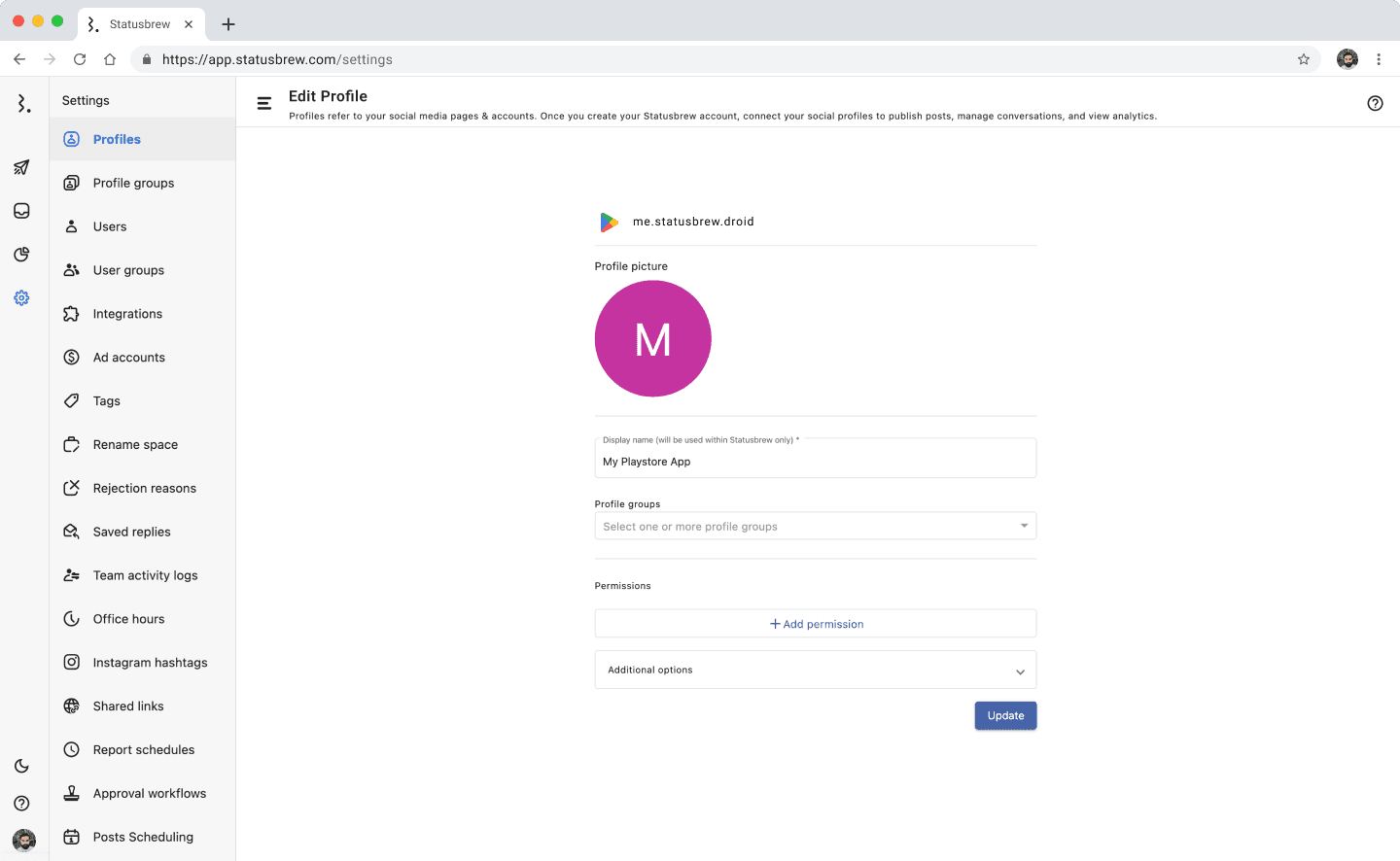This screenshot has height=861, width=1400.
Task: Click the Posts Scheduling calendar icon
Action: tap(72, 837)
